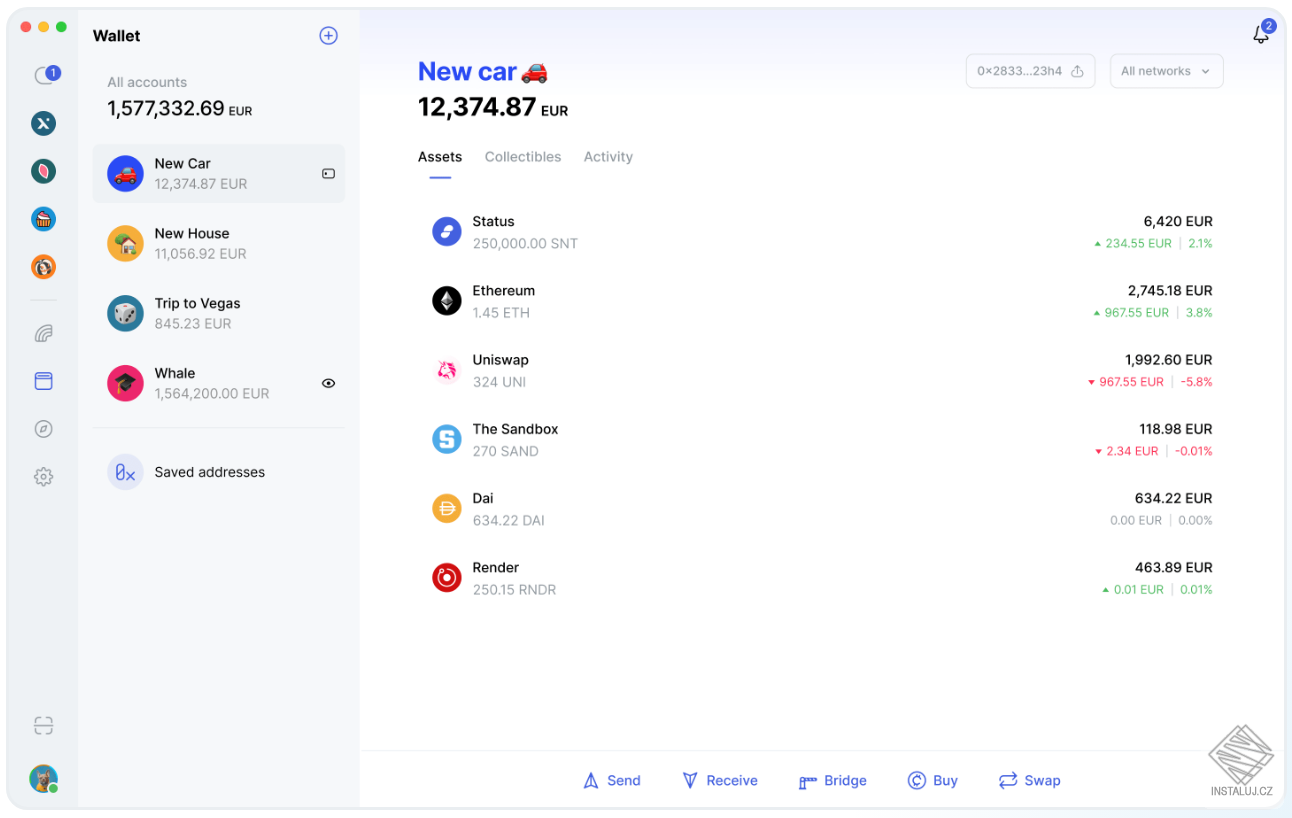Screen dimensions: 1292x818
Task: Click the Trip to Vegas dice avatar
Action: pyautogui.click(x=125, y=314)
